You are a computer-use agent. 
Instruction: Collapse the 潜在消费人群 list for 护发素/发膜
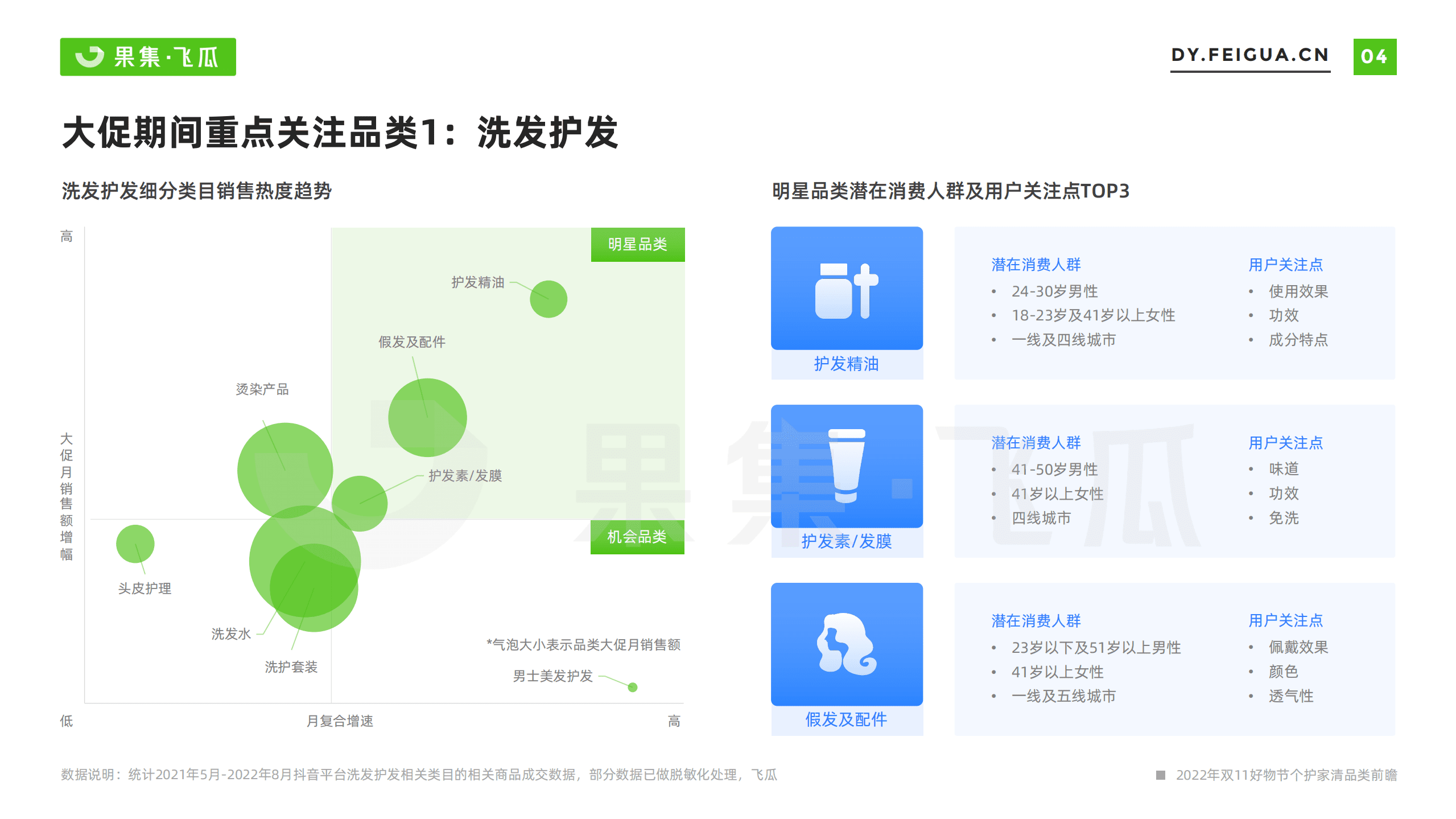point(1036,442)
